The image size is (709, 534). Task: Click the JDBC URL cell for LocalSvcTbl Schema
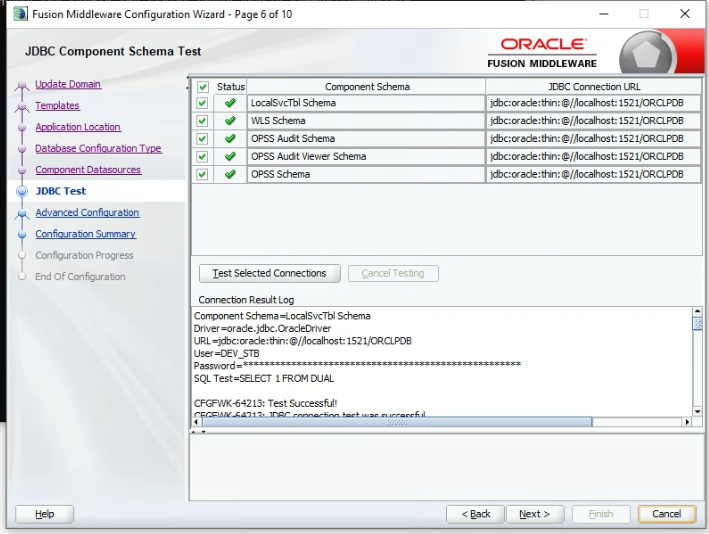[594, 103]
